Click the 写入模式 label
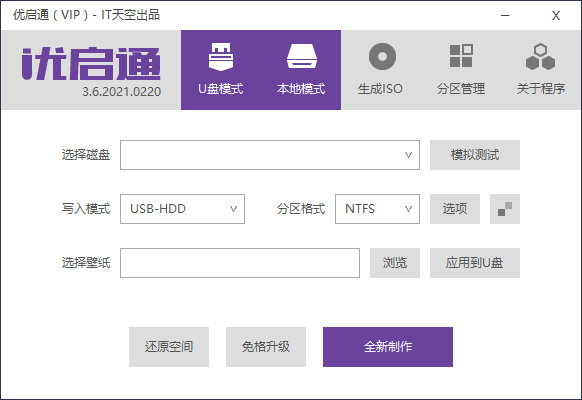 coord(86,209)
